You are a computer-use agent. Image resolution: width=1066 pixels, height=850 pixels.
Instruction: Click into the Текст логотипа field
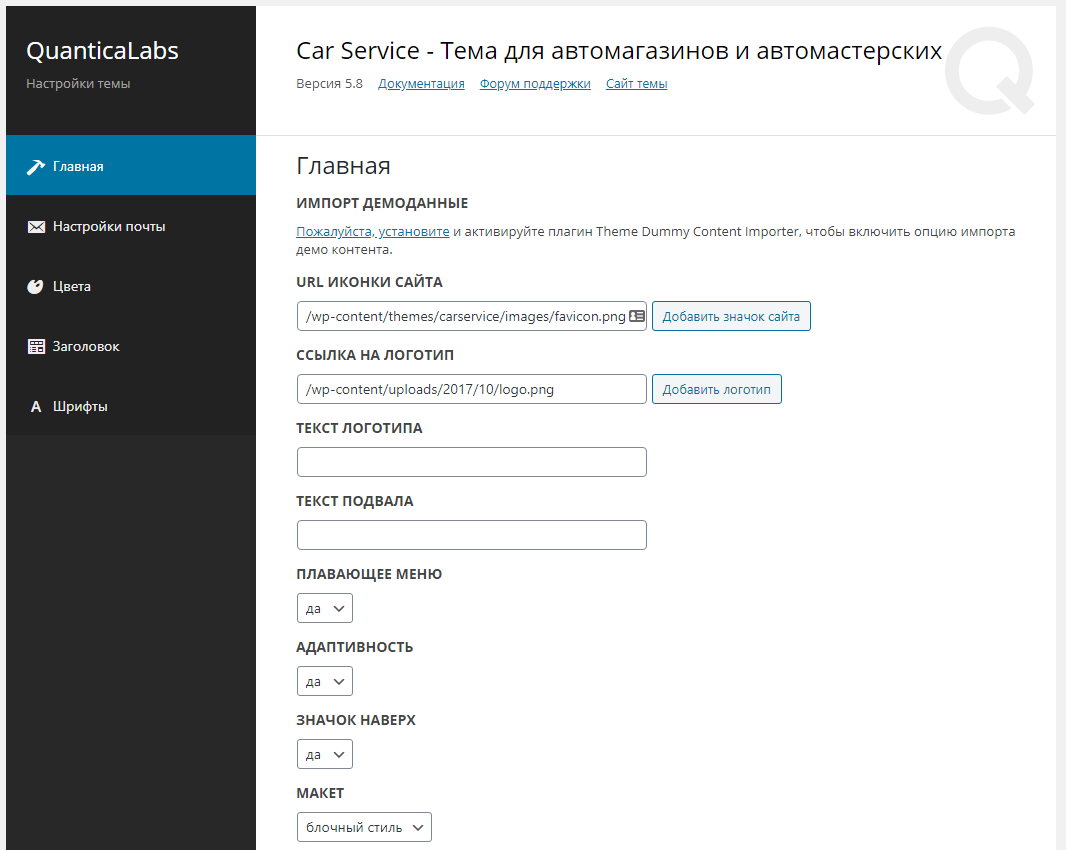472,462
